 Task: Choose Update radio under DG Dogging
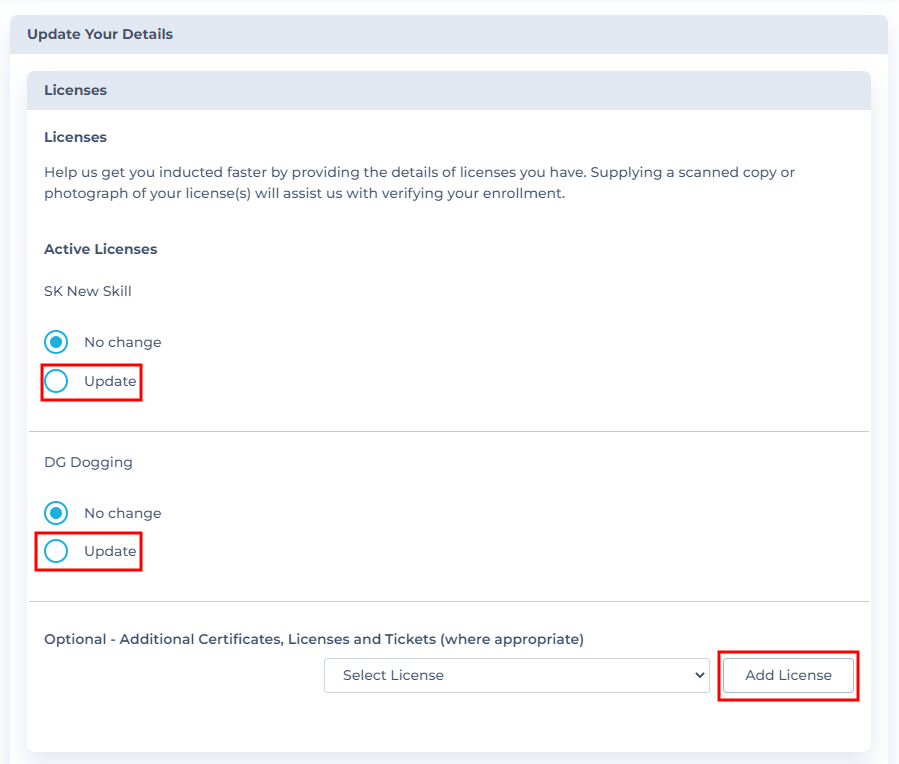(x=56, y=551)
